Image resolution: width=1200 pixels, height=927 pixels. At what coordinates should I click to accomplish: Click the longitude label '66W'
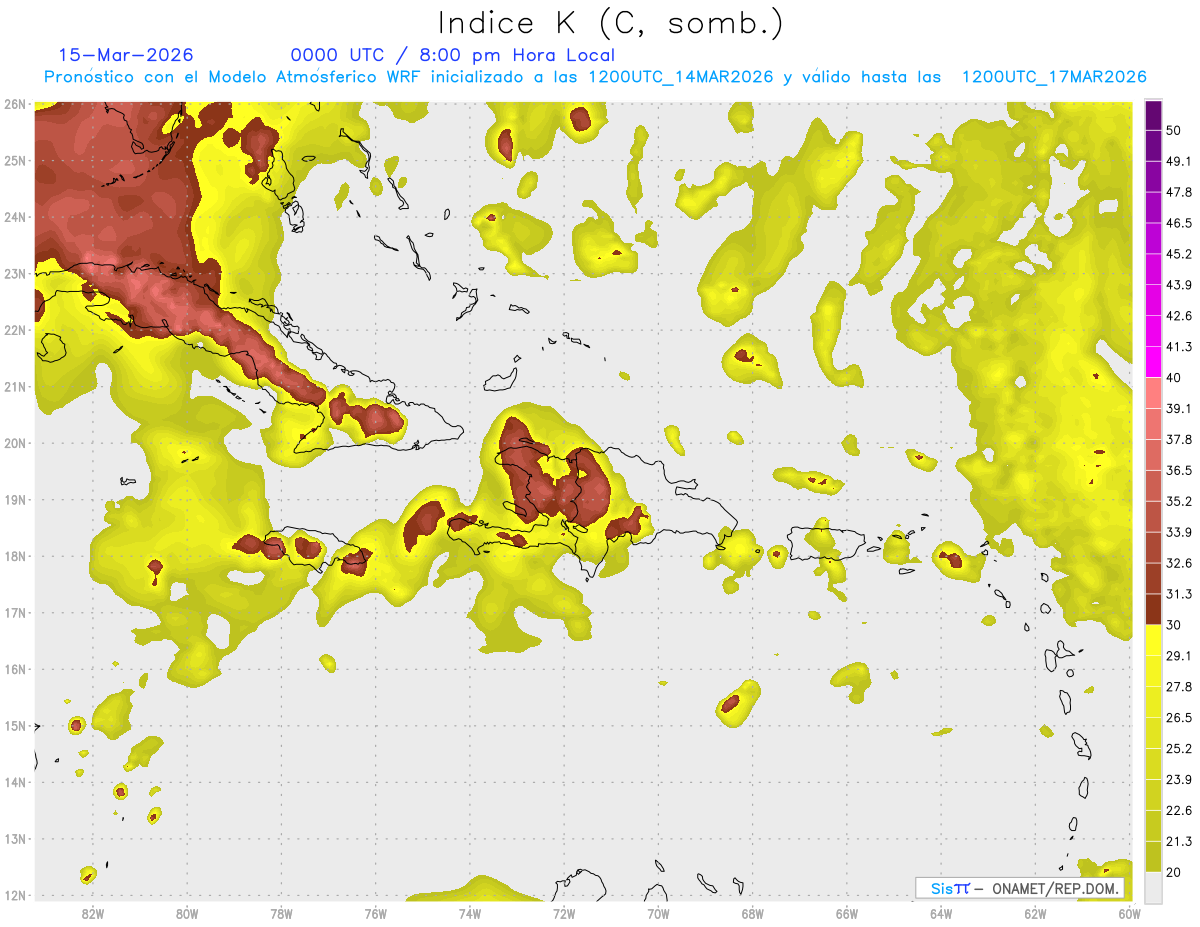click(846, 913)
